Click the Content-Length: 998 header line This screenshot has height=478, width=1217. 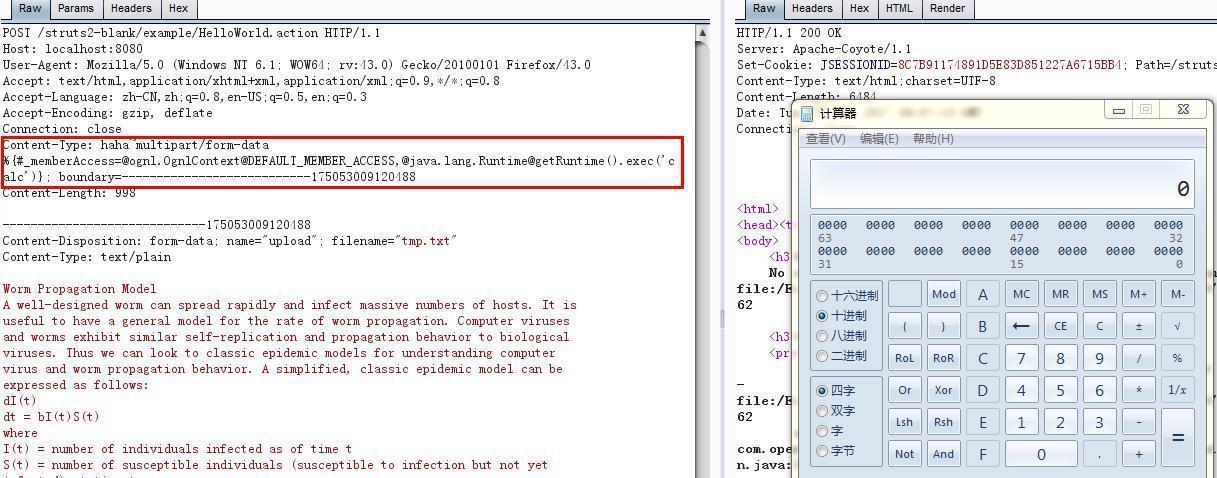click(x=69, y=193)
